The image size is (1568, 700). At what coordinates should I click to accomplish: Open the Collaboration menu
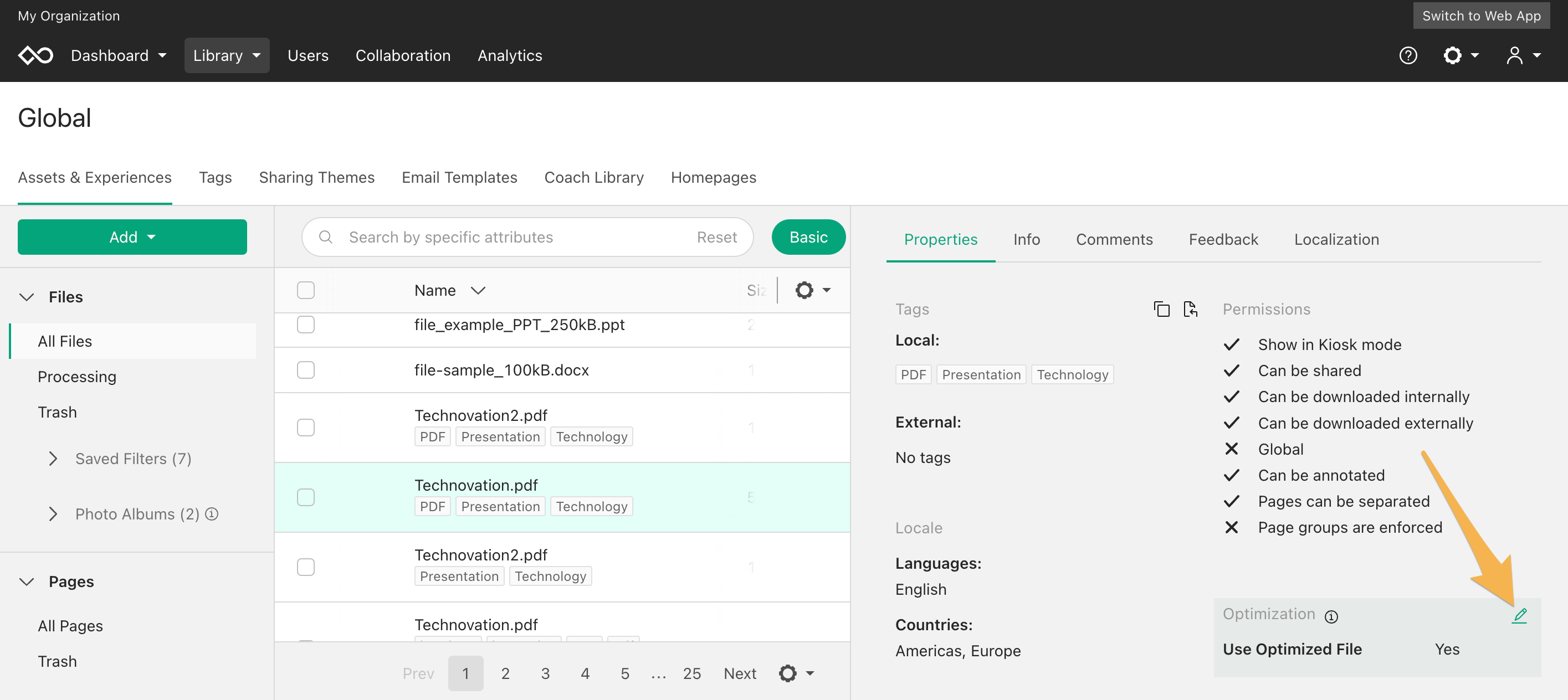point(403,55)
